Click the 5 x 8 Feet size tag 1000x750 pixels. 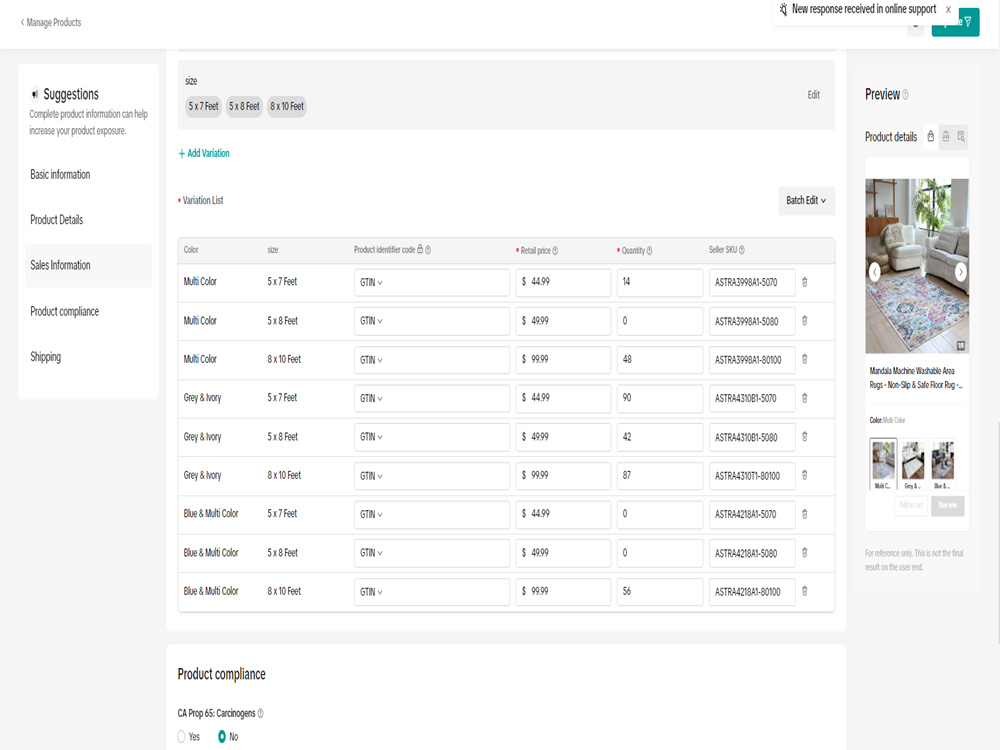click(x=244, y=107)
